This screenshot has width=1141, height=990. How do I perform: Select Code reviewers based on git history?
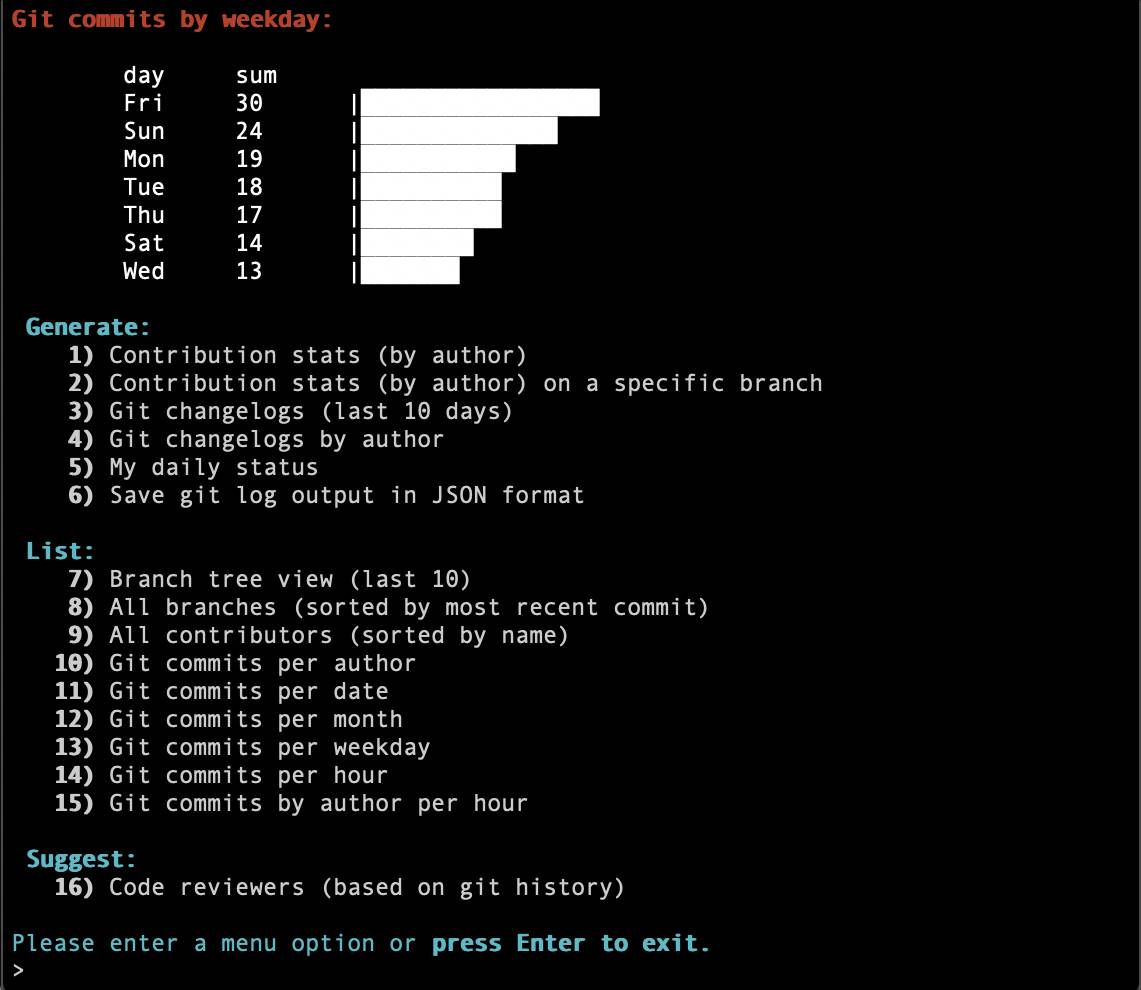coord(366,887)
